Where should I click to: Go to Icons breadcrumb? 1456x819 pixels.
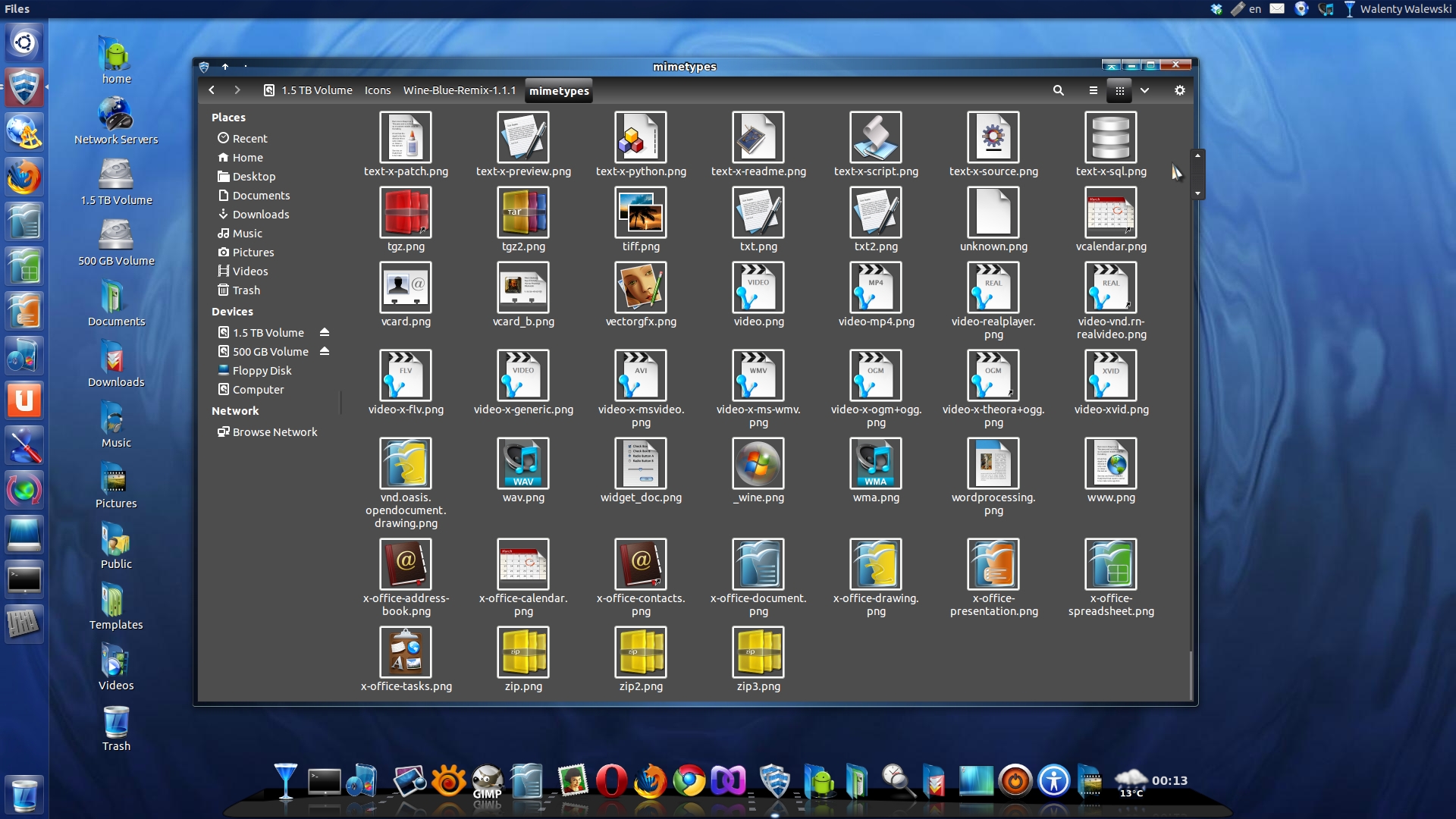coord(378,90)
